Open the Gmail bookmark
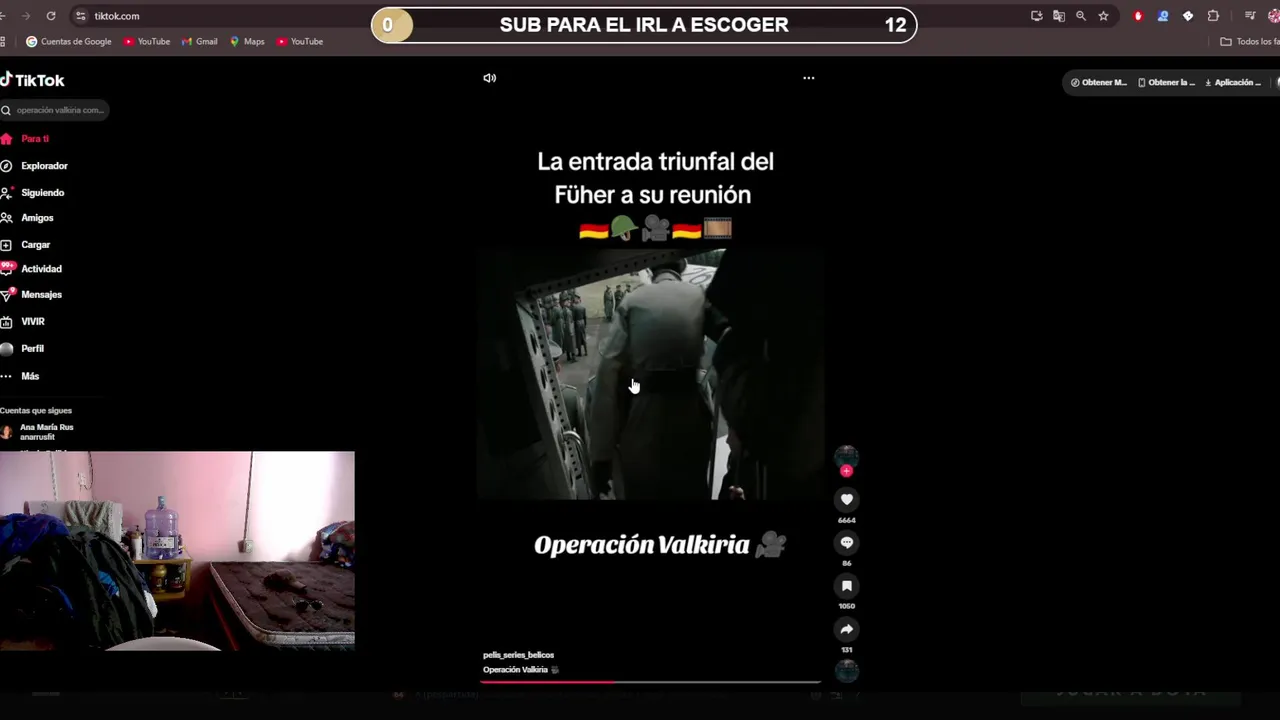This screenshot has width=1280, height=720. tap(200, 42)
